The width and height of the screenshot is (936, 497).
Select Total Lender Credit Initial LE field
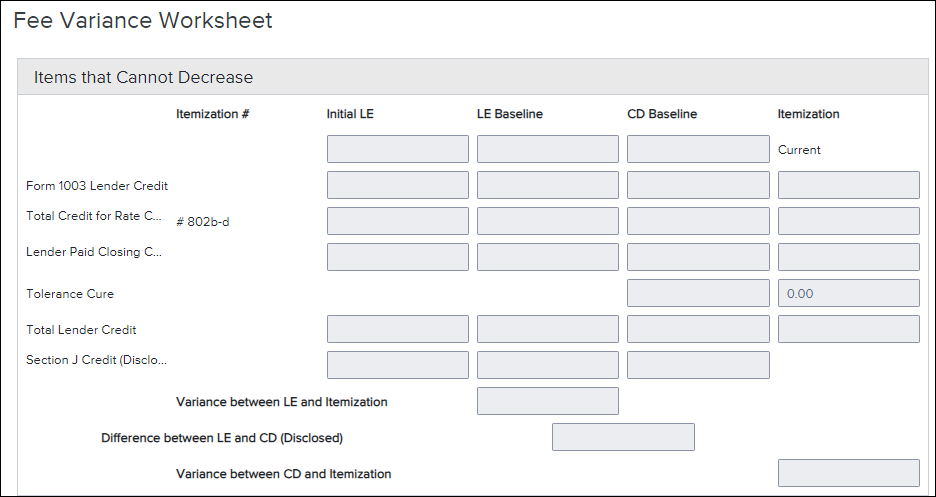(398, 329)
